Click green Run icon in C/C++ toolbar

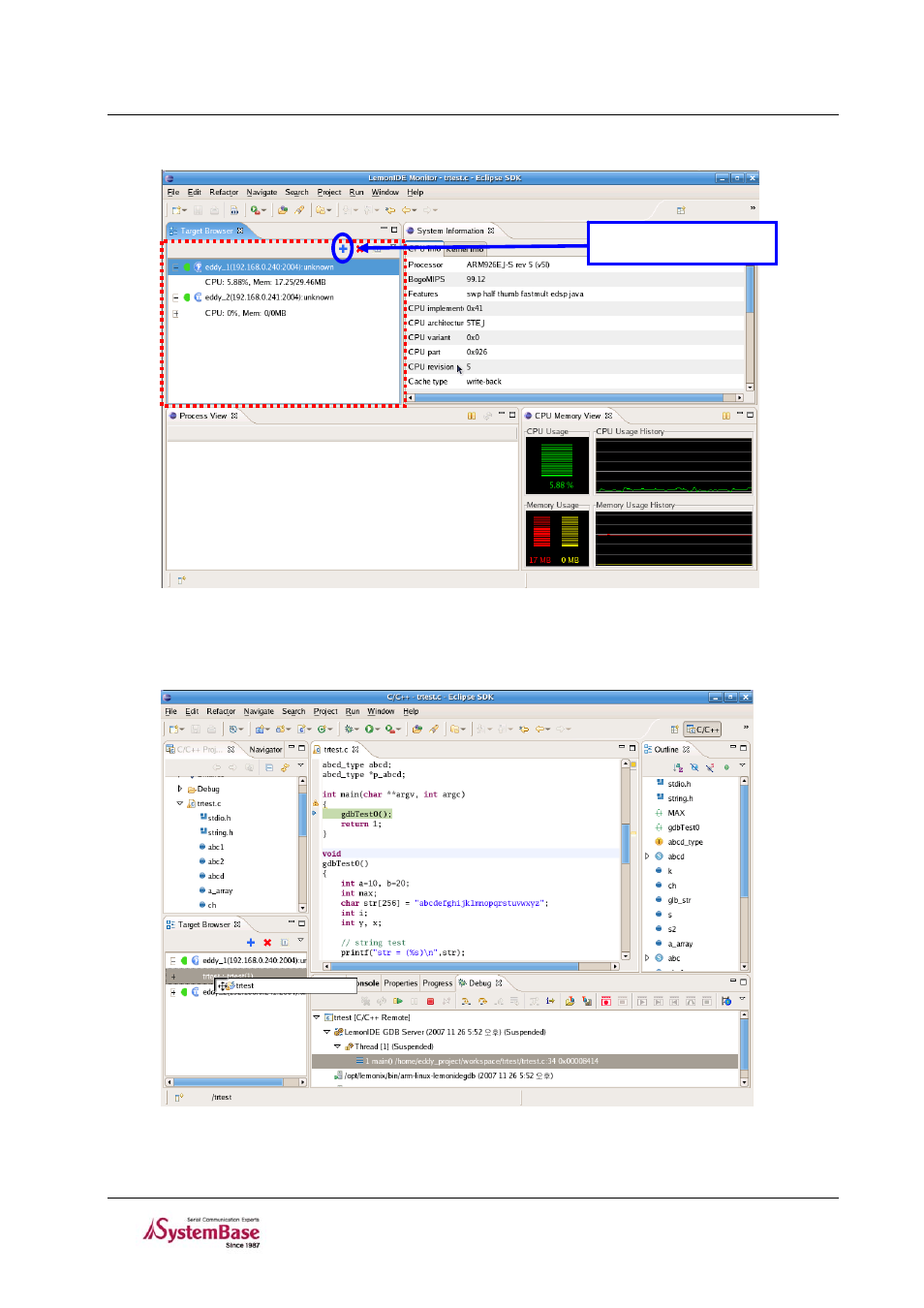point(370,729)
